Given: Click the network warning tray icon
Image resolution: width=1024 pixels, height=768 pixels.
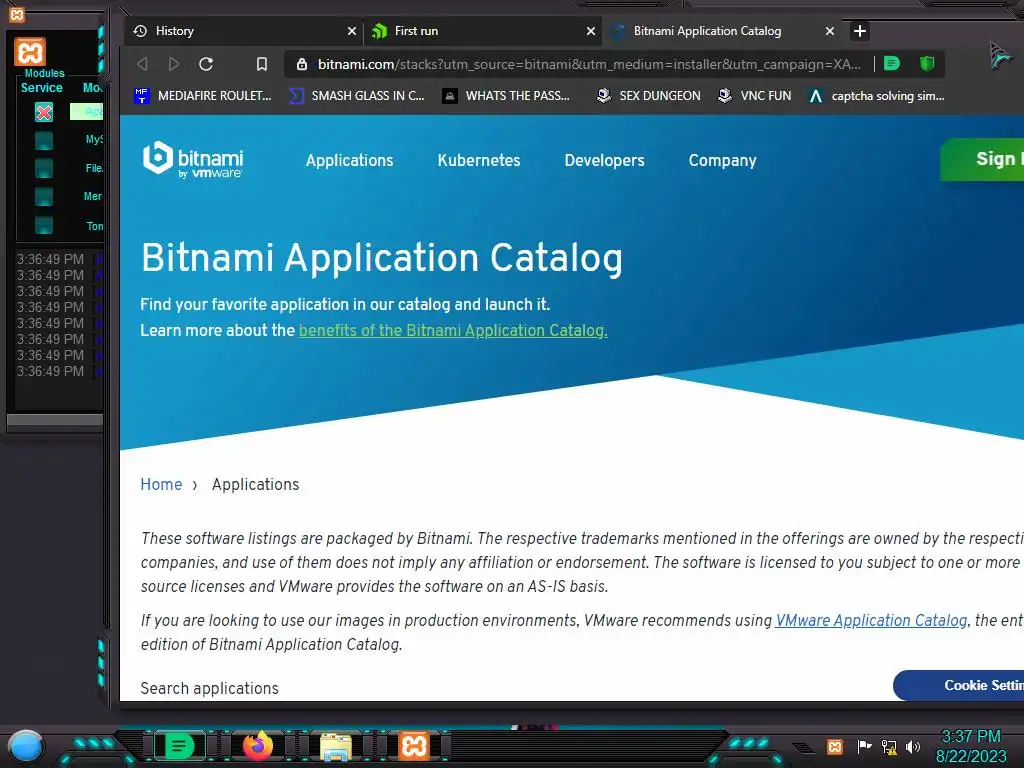Looking at the screenshot, I should [889, 746].
